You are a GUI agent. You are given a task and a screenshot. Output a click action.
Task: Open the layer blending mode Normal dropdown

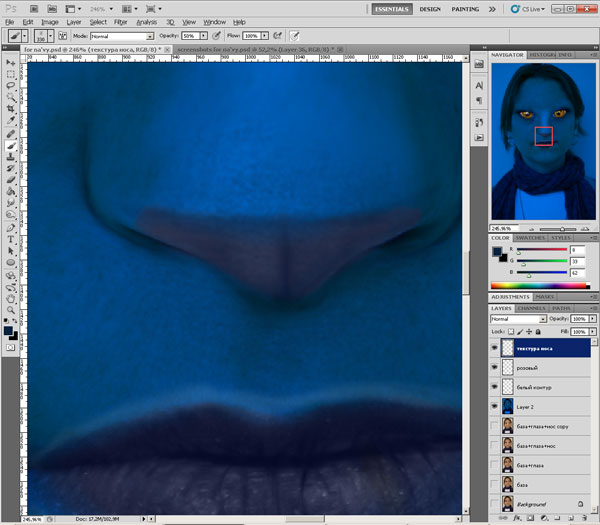515,319
